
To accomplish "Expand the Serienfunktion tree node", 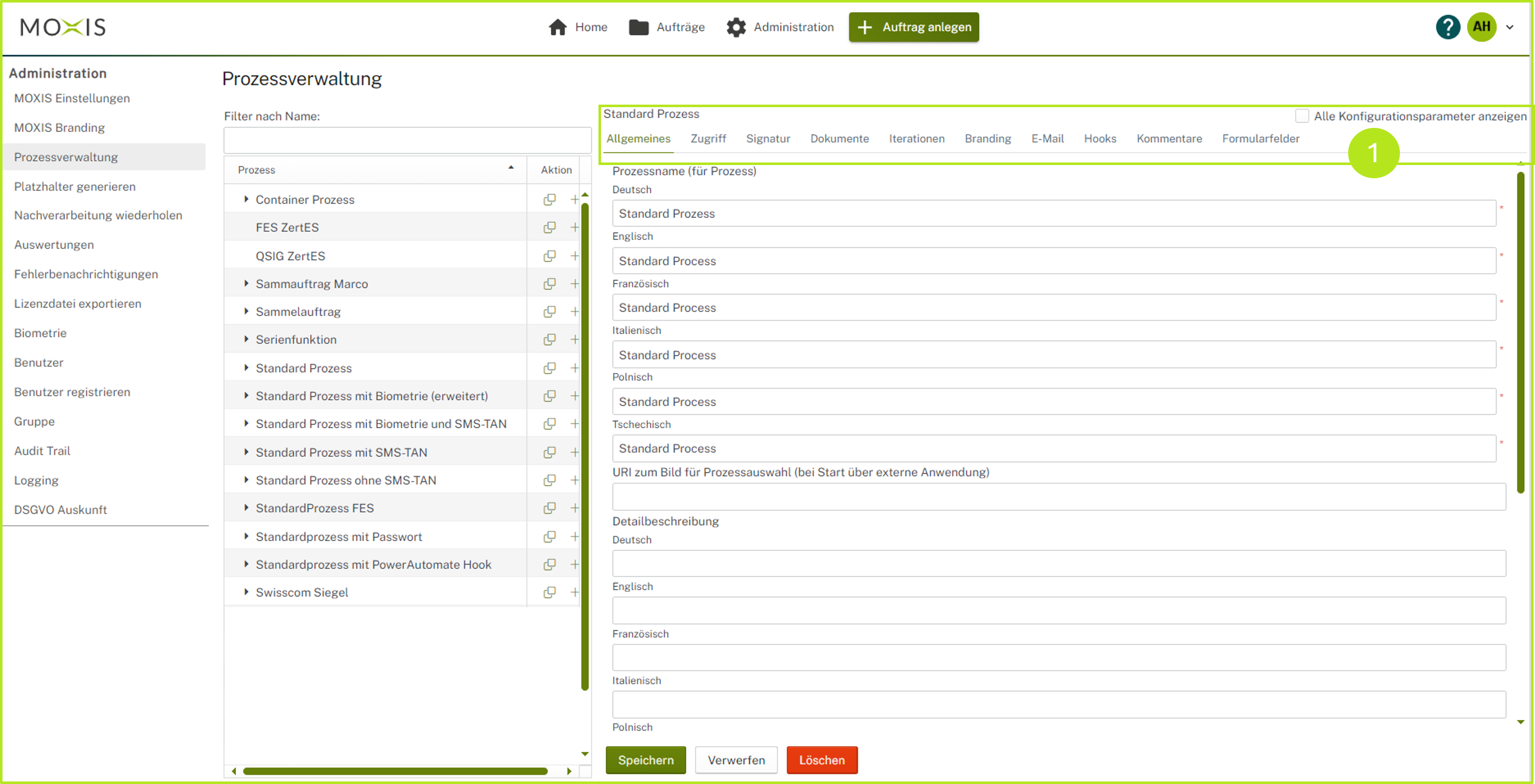I will pos(246,340).
